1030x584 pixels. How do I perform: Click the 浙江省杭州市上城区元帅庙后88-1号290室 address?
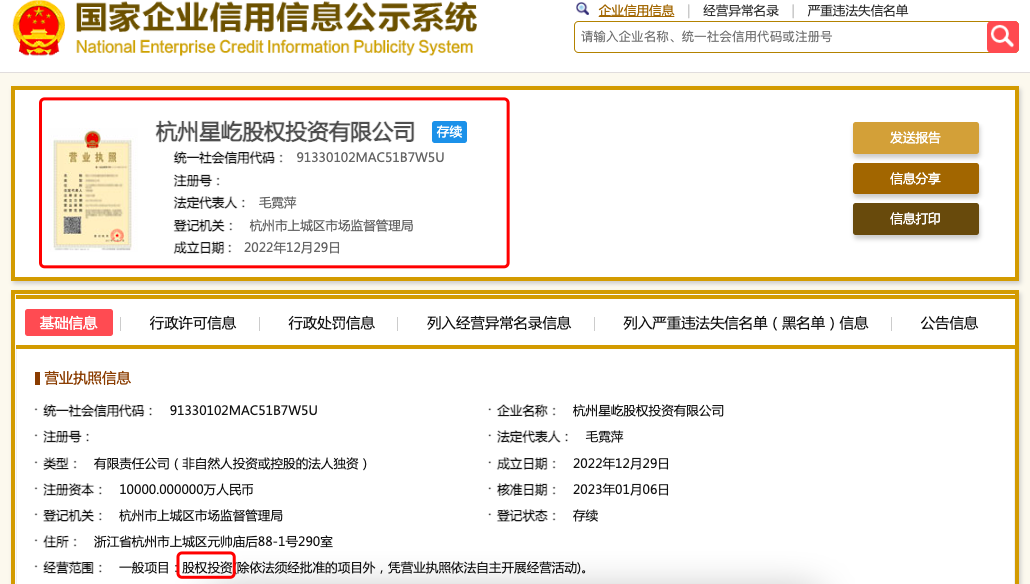click(213, 542)
